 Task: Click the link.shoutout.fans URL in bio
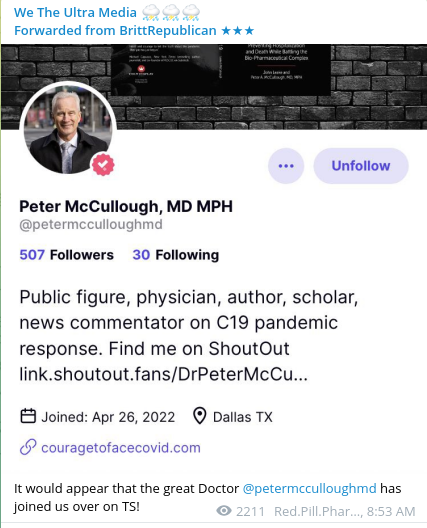click(164, 374)
